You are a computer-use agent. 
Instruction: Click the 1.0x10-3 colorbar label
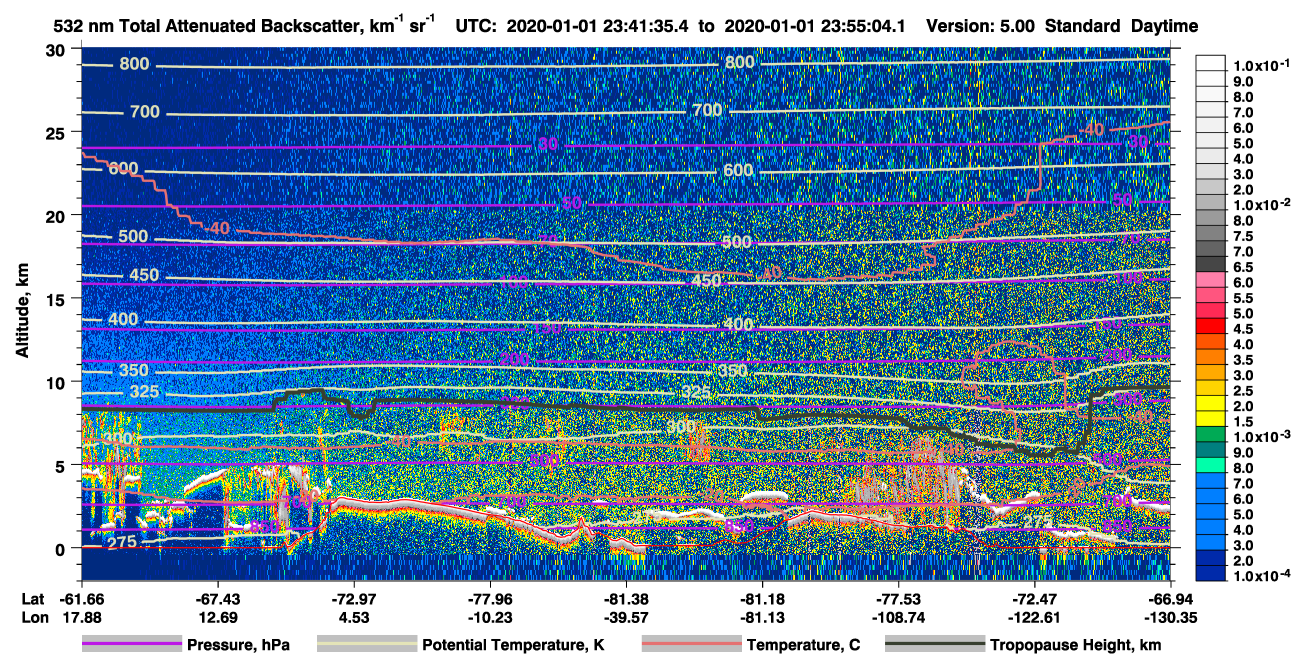[1263, 436]
